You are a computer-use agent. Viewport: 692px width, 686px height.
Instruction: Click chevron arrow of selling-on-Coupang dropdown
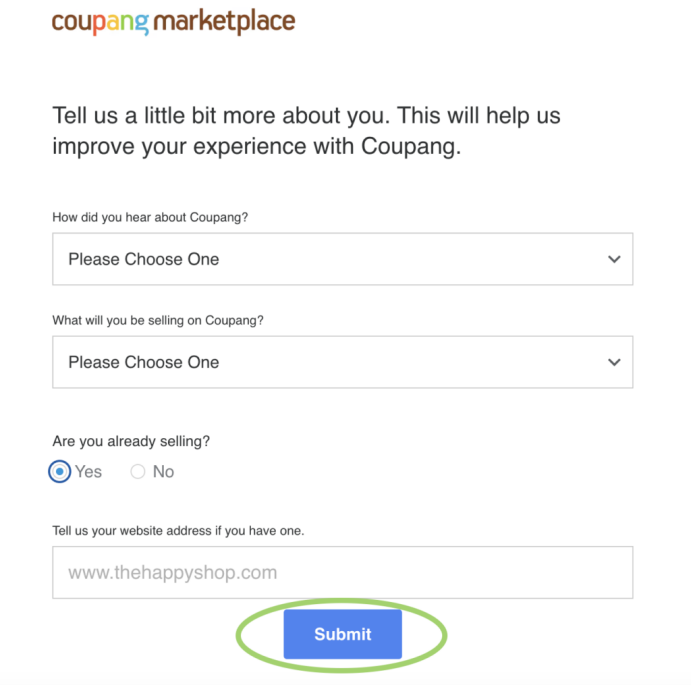(x=614, y=362)
